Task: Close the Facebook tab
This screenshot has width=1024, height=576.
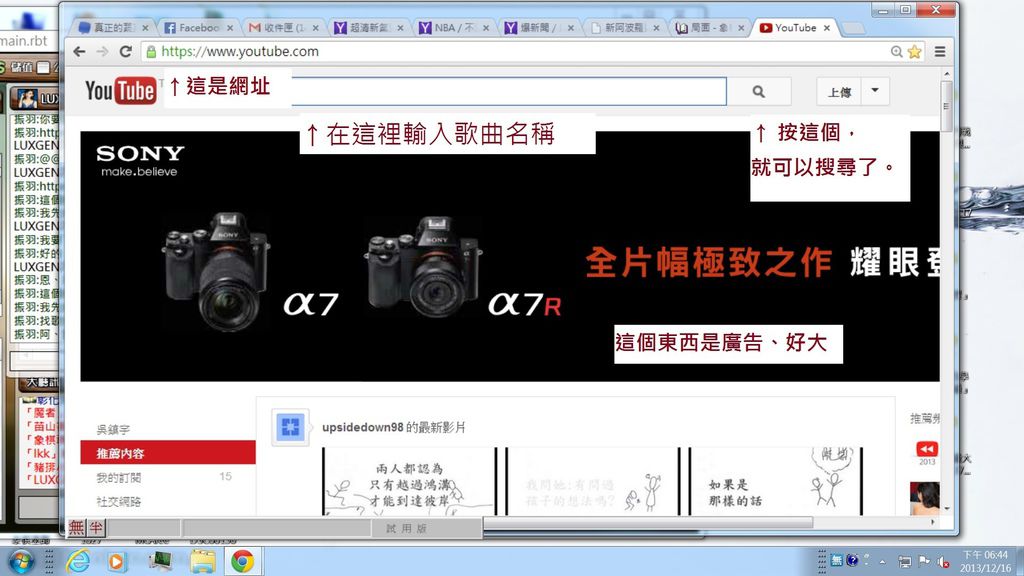Action: pyautogui.click(x=230, y=28)
